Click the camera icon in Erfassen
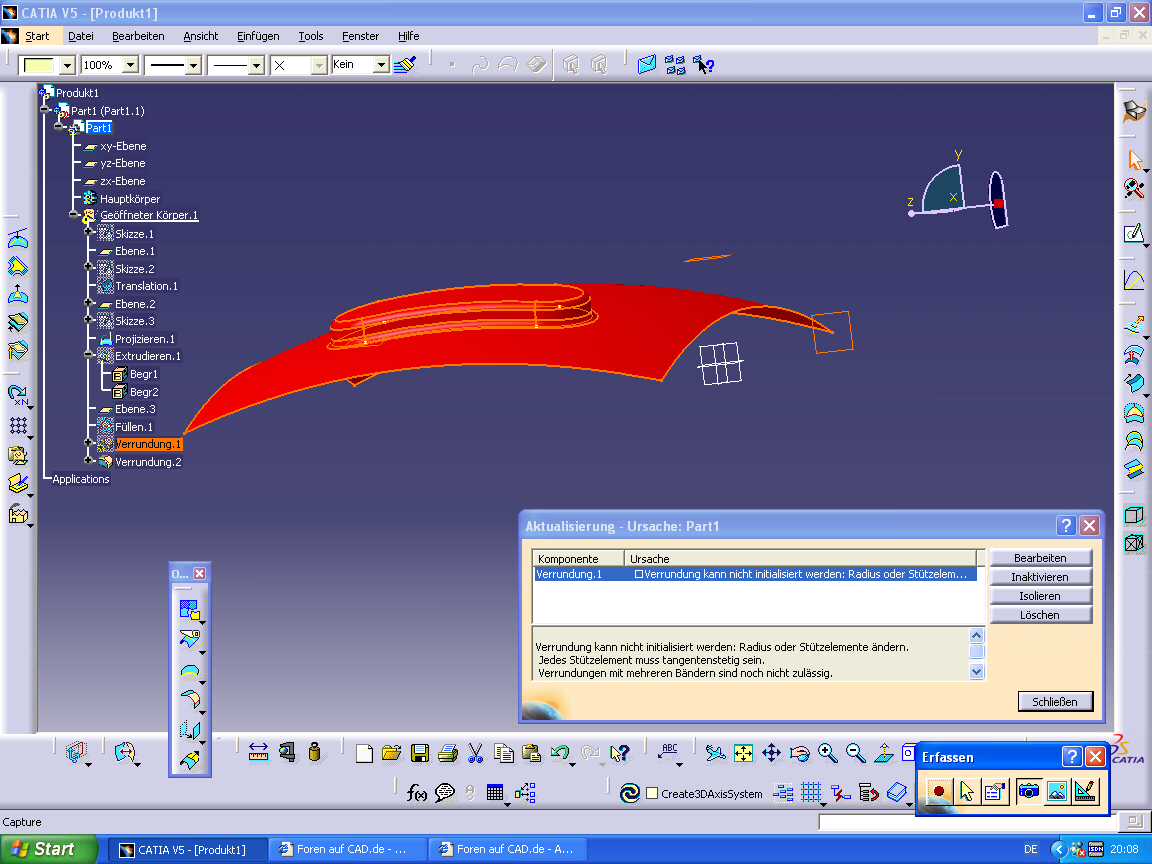The height and width of the screenshot is (864, 1152). (1029, 791)
